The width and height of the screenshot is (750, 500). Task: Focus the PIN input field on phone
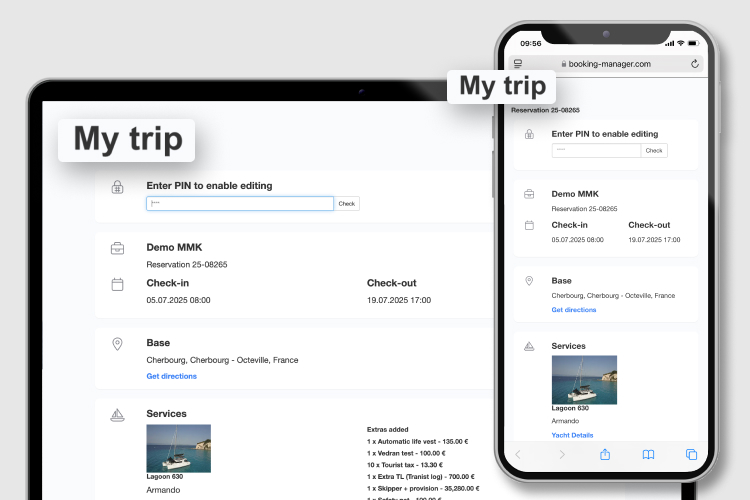click(x=596, y=151)
